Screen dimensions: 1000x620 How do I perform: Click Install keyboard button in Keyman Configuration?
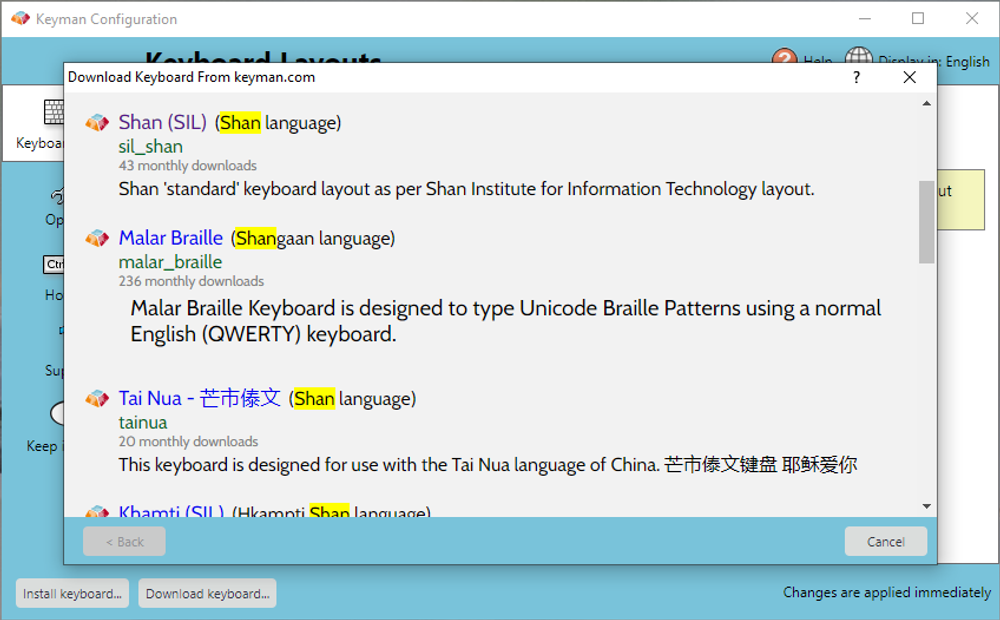tap(73, 594)
